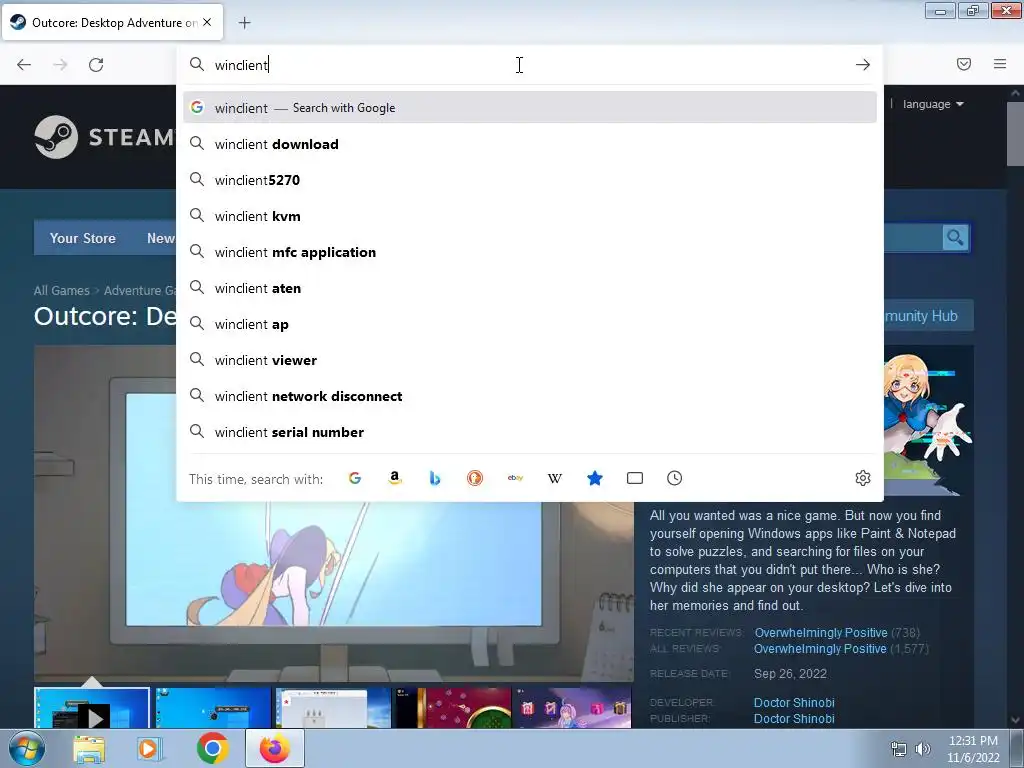Select 'winclient viewer' suggestion
This screenshot has height=768, width=1024.
pos(530,360)
